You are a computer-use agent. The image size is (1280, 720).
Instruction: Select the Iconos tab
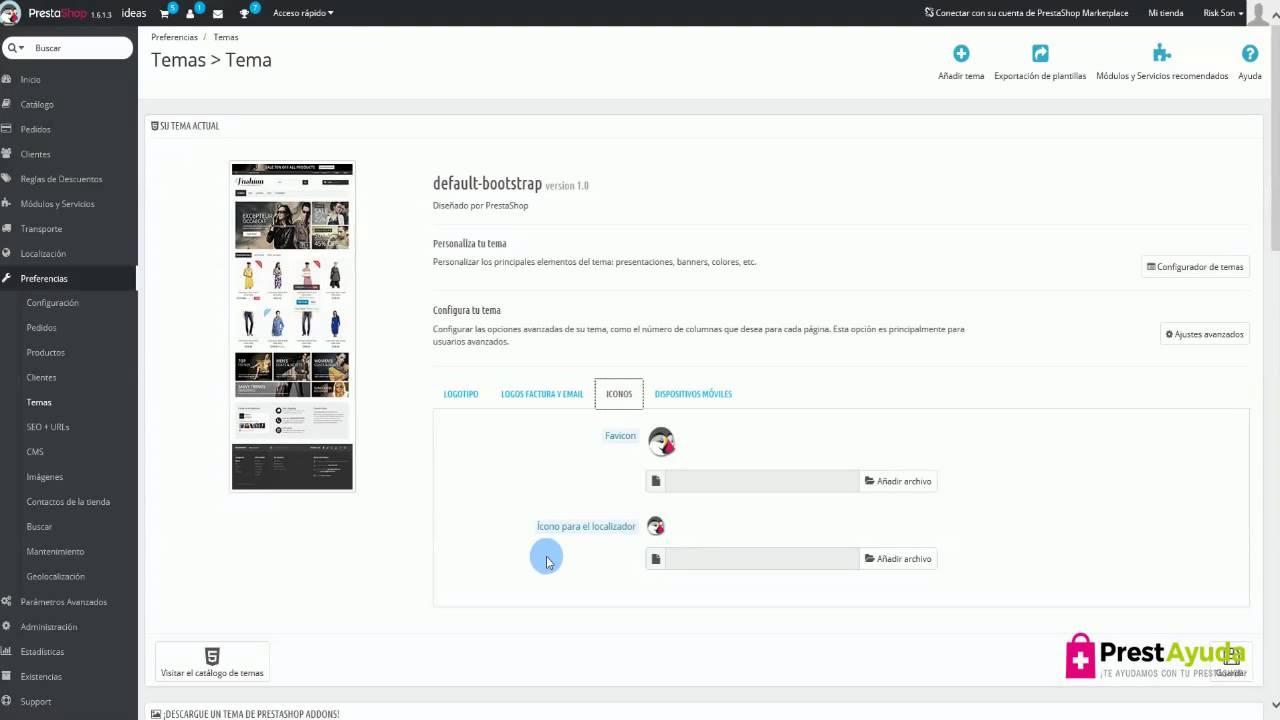pos(619,394)
